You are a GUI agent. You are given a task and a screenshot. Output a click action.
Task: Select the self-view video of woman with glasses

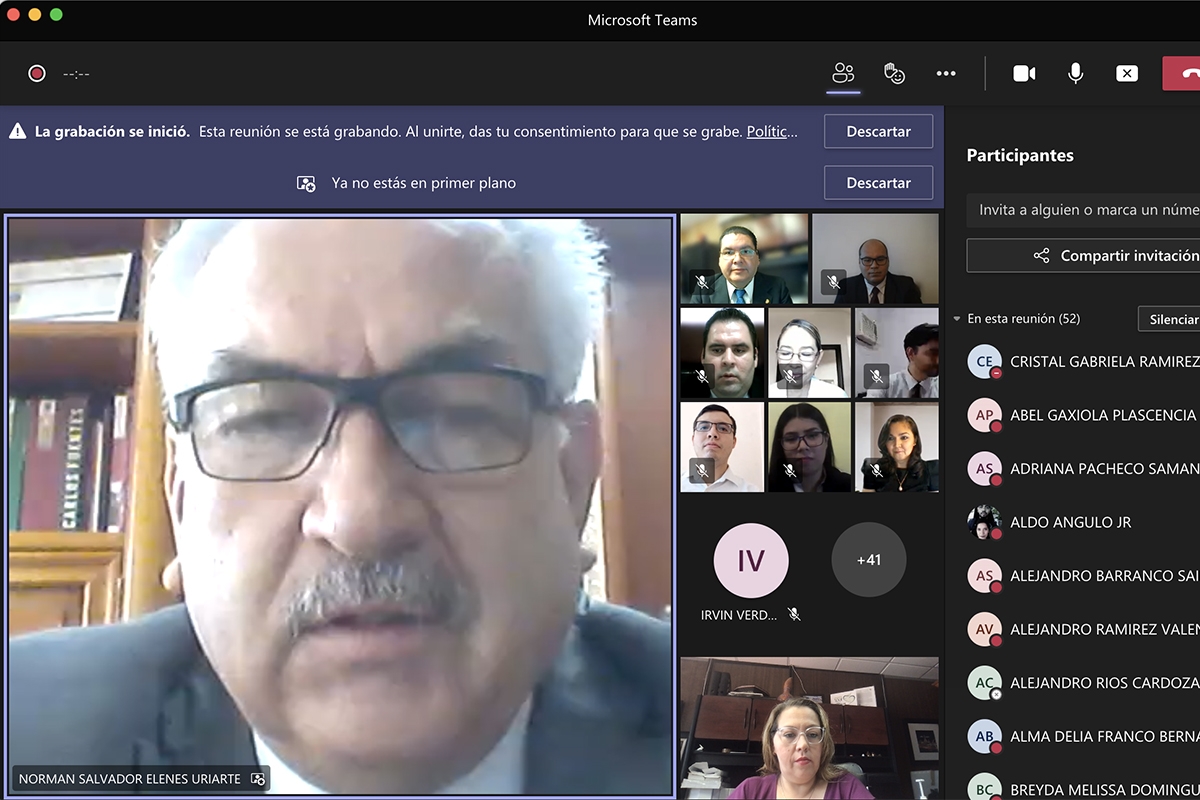tap(809, 728)
